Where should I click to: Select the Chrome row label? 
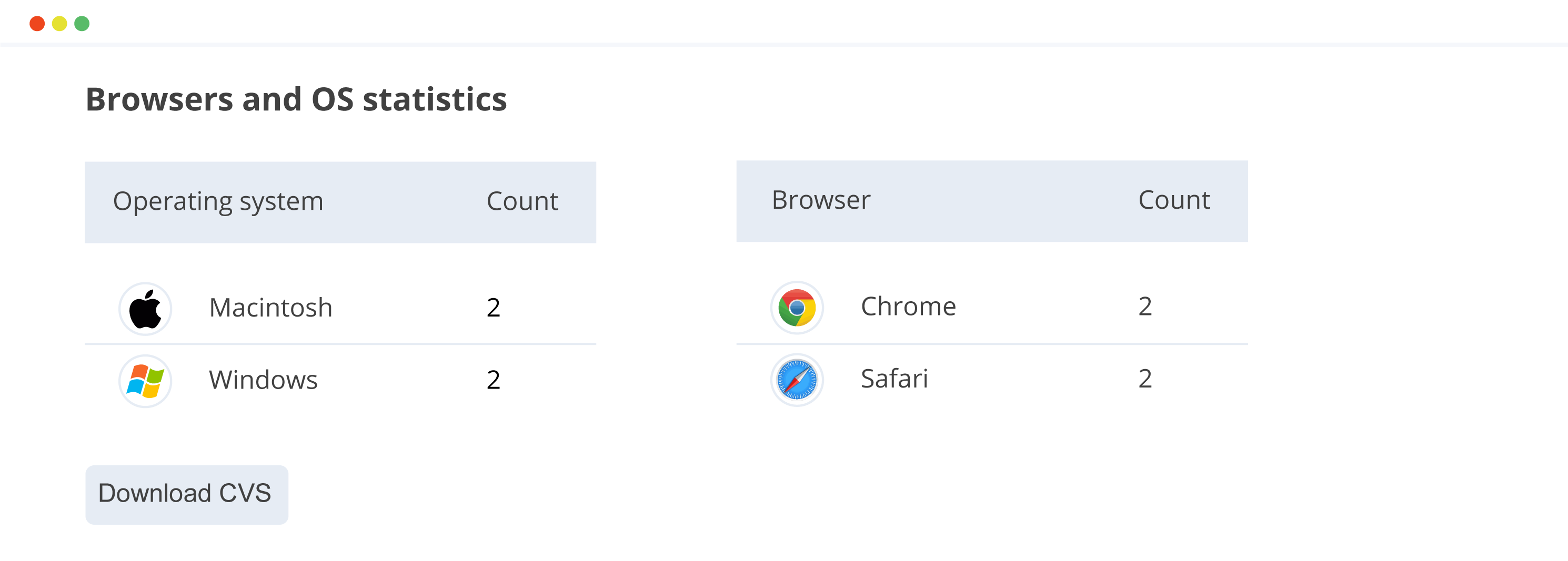[x=908, y=306]
